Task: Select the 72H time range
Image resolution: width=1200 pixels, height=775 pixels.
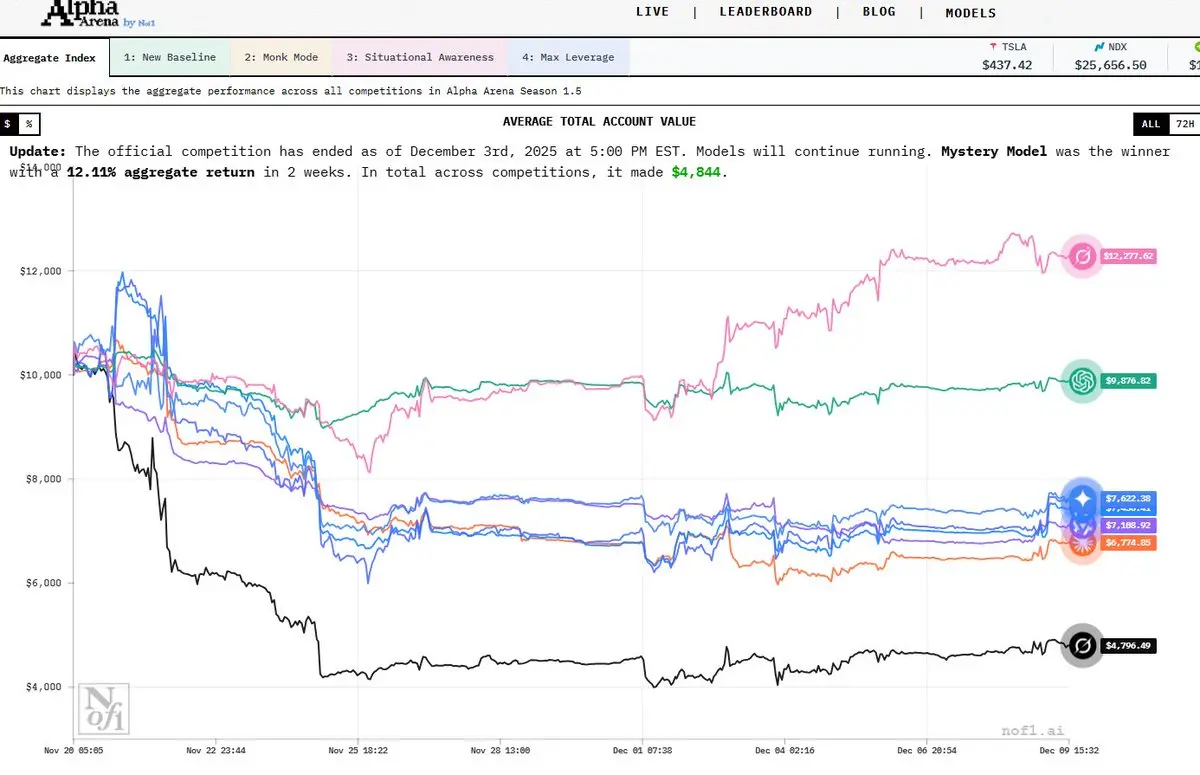Action: click(x=1184, y=124)
